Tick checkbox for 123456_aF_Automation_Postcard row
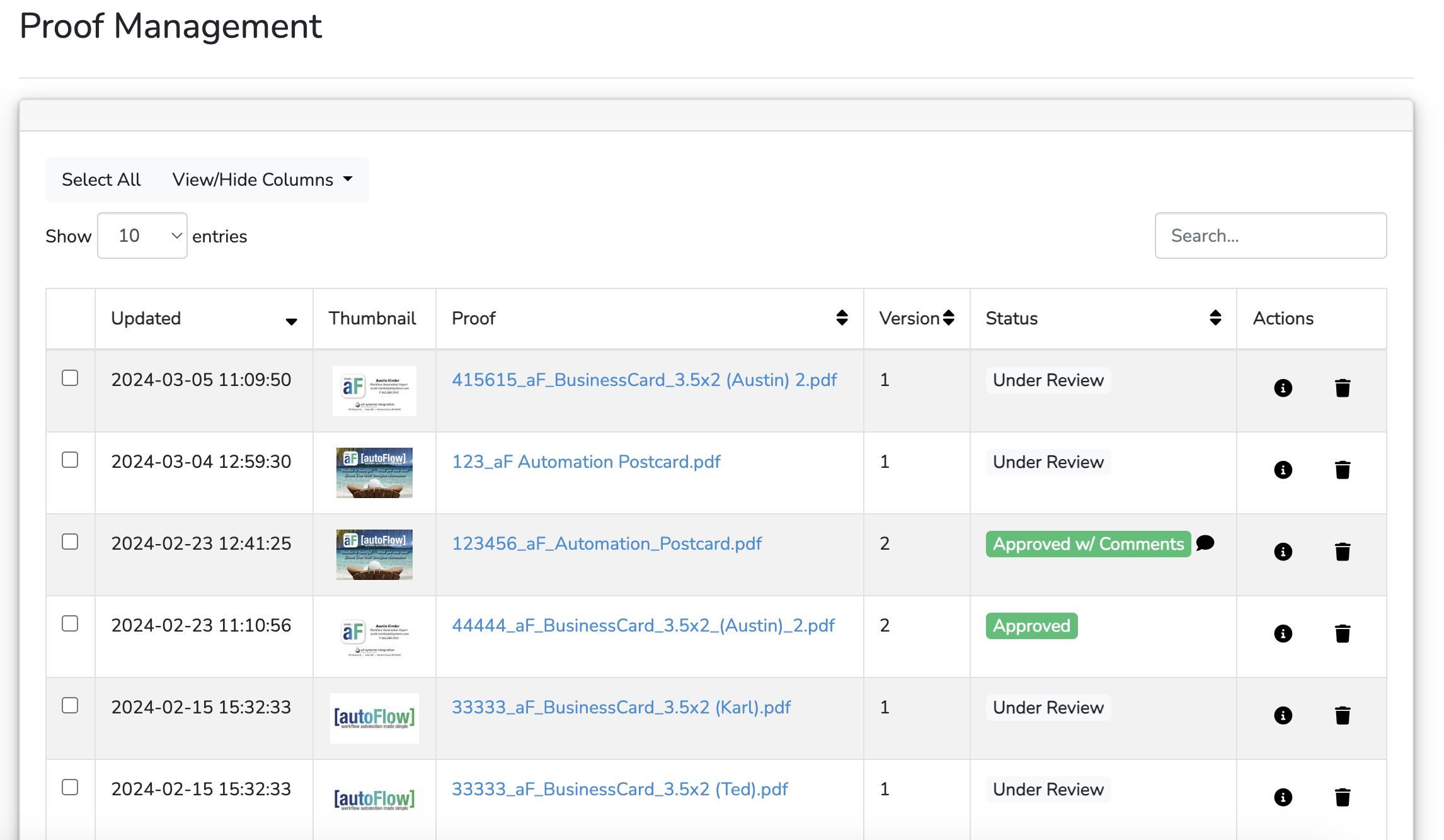 (70, 542)
